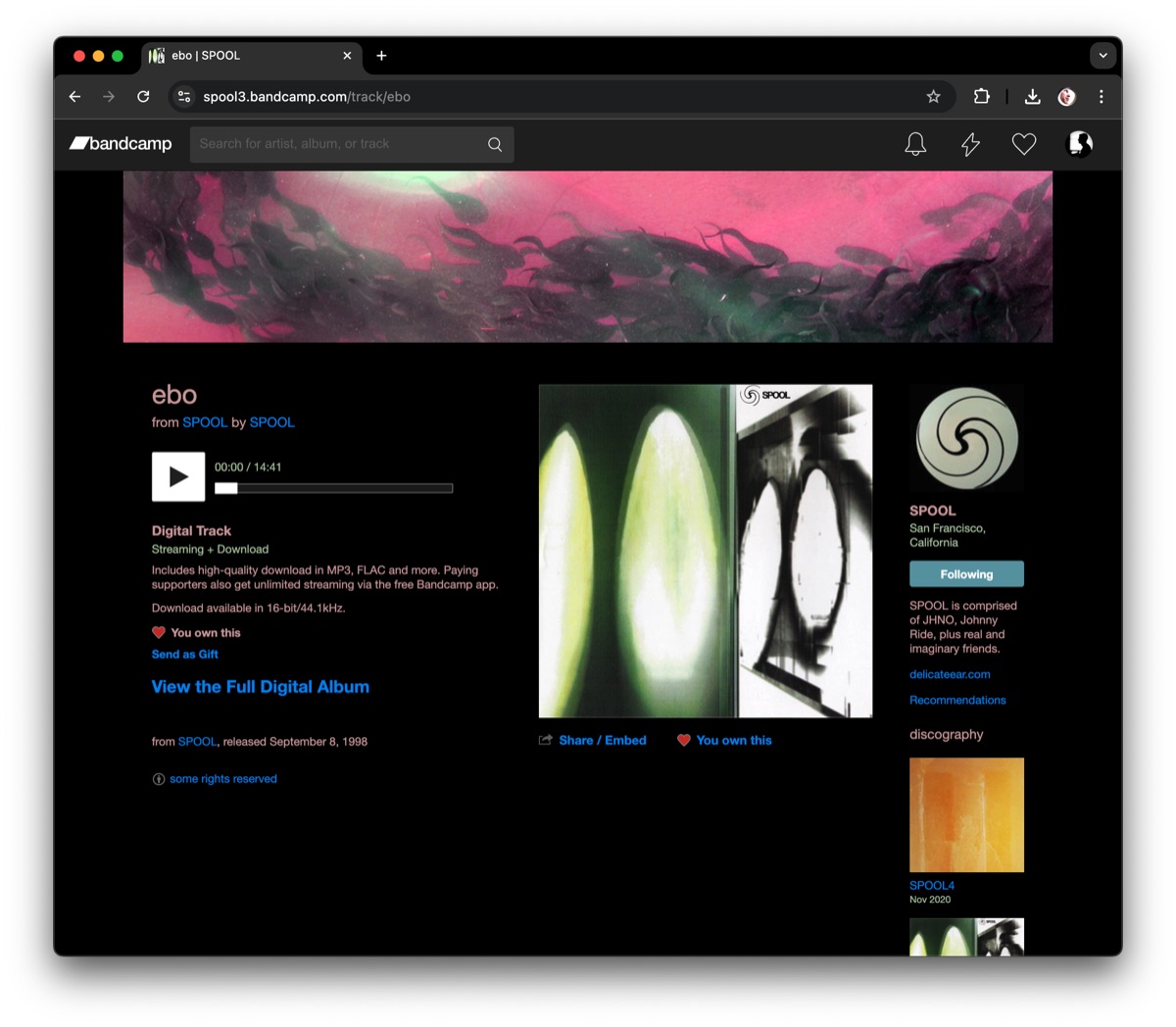This screenshot has width=1176, height=1027.
Task: Click the search magnifier icon
Action: [x=495, y=144]
